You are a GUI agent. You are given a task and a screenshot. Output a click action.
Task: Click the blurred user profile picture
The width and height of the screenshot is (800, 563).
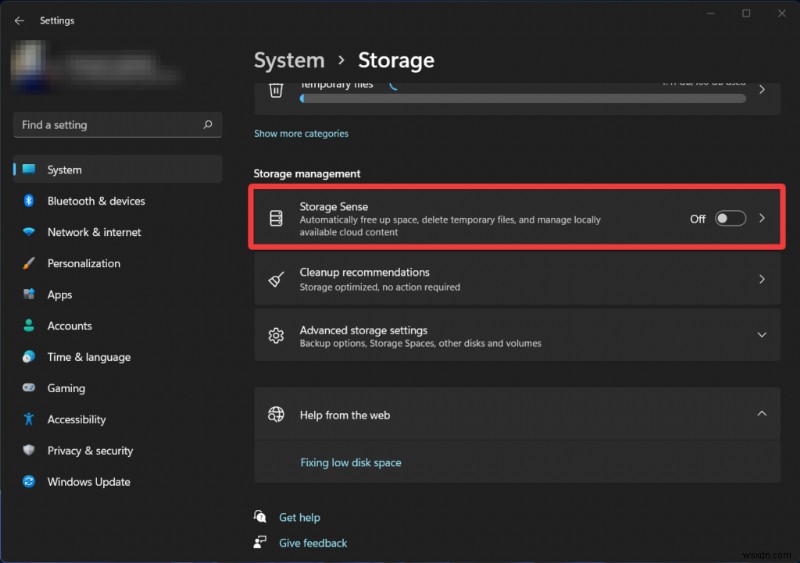30,65
